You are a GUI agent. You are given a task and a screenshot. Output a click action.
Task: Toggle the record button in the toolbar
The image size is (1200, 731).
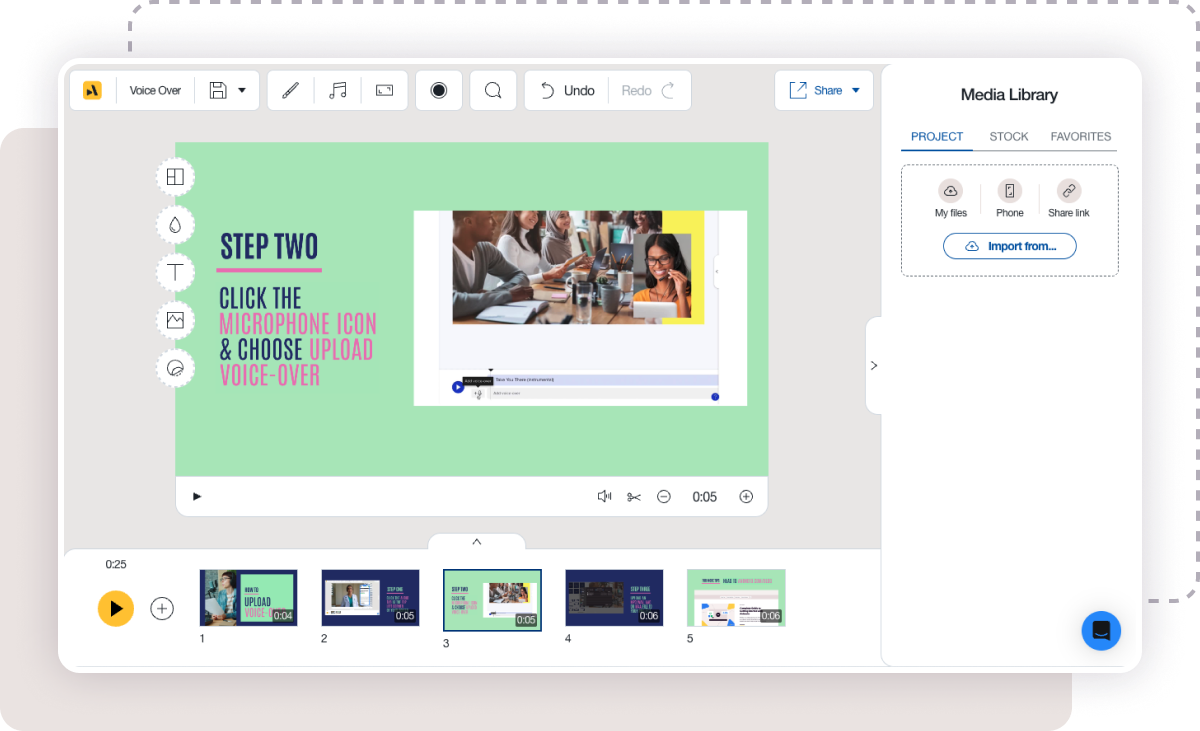tap(439, 90)
